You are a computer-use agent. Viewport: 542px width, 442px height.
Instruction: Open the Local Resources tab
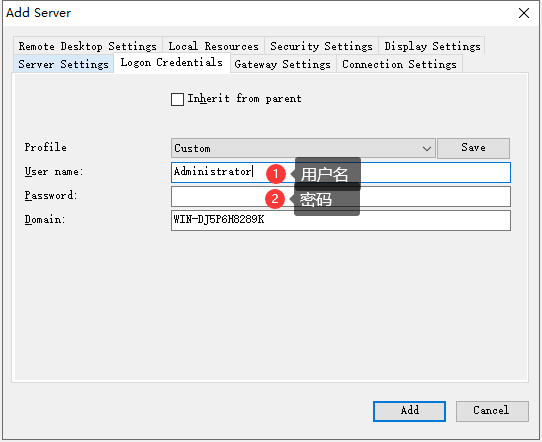[213, 46]
